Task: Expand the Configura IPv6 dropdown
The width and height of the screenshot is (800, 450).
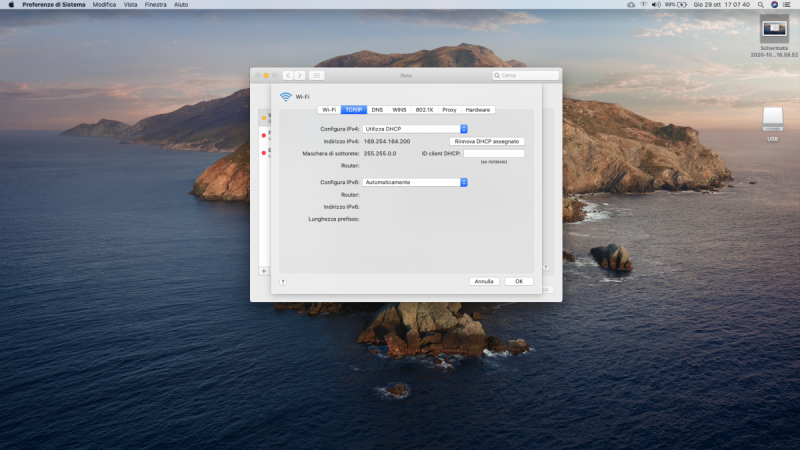Action: tap(415, 182)
